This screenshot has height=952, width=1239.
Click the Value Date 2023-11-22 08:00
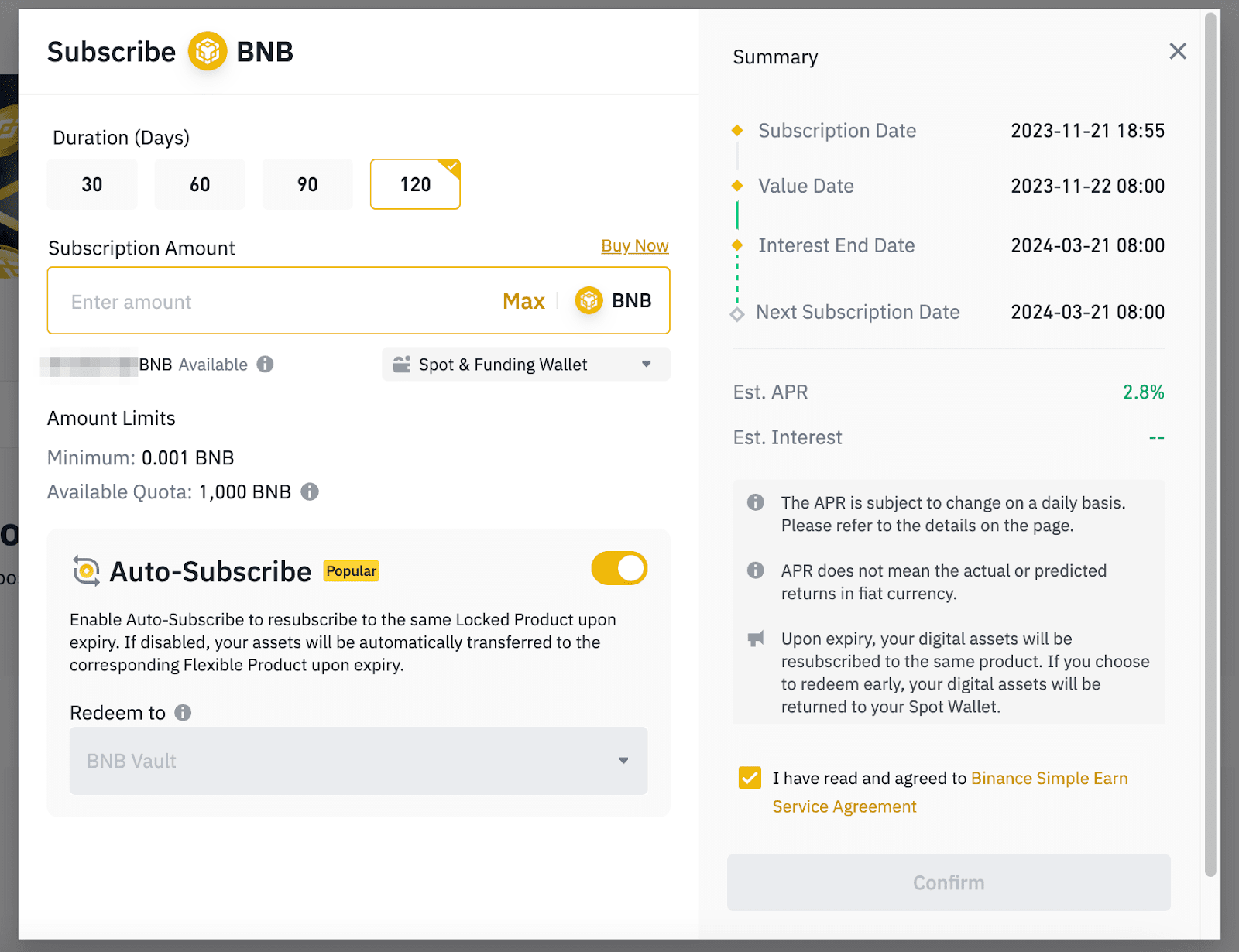coord(1087,186)
